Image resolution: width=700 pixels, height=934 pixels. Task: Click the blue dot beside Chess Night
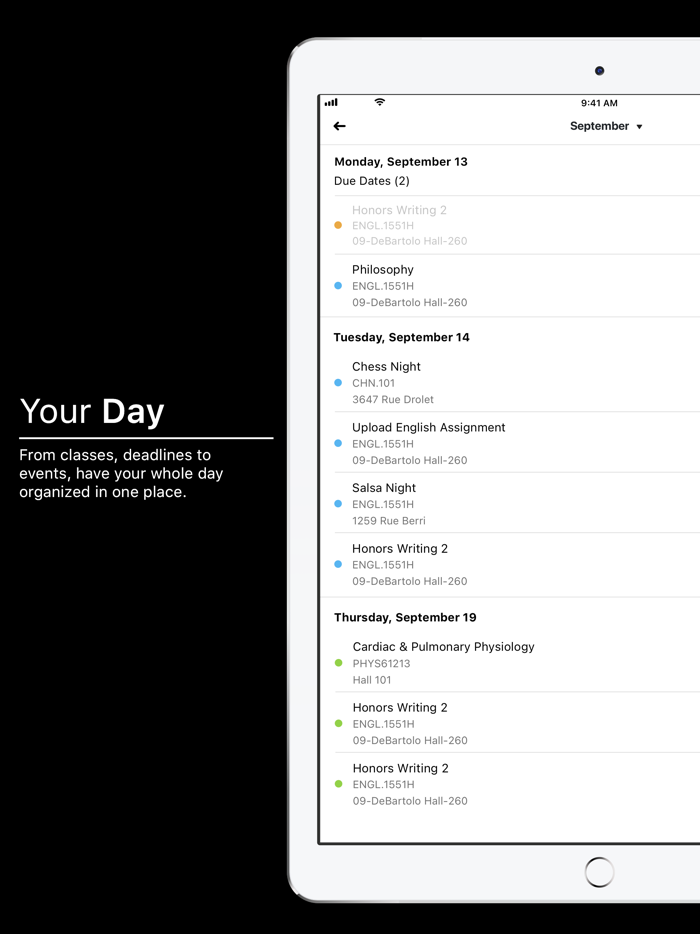[x=338, y=383]
